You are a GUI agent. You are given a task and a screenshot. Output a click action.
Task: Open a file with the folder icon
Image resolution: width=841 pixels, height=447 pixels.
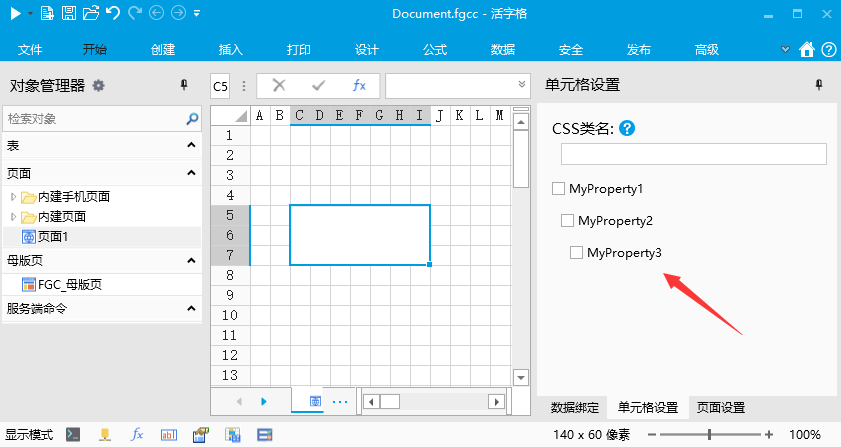point(91,13)
